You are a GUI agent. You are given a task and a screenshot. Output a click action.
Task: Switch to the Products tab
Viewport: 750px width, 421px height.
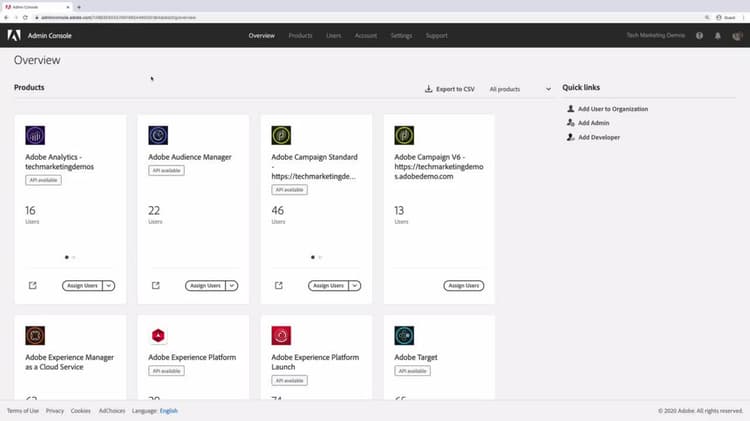[x=300, y=35]
